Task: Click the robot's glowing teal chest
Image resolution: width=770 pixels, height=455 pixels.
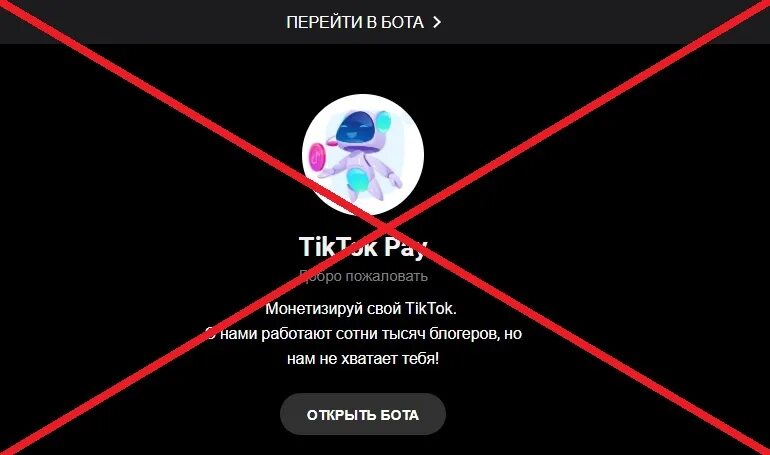Action: point(357,179)
